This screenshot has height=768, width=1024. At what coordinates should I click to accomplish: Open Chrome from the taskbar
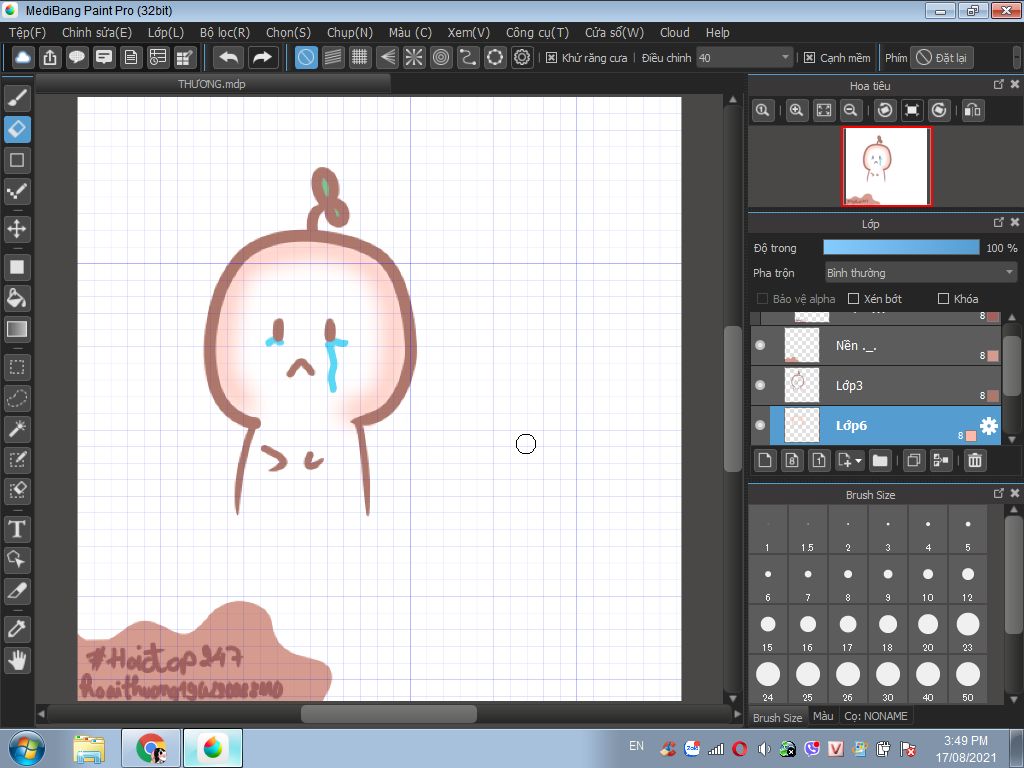click(150, 748)
